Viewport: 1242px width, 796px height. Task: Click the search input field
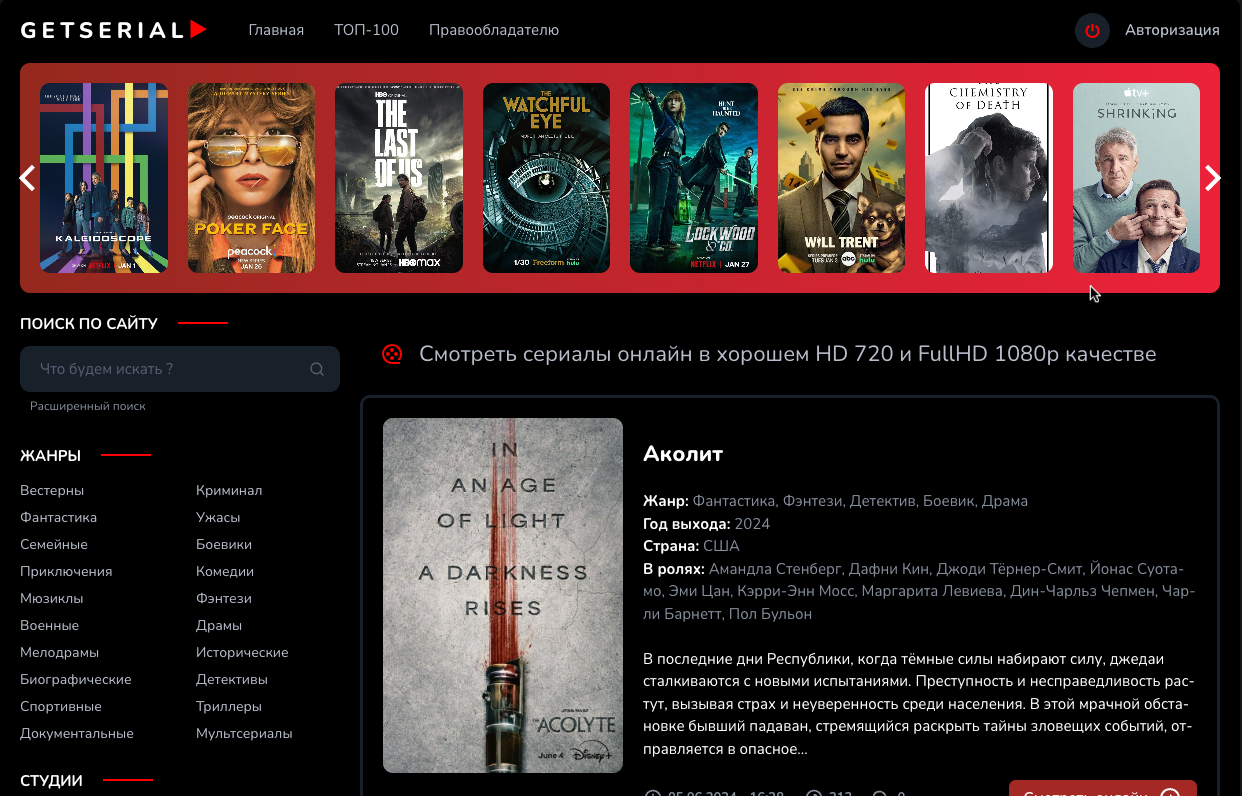pyautogui.click(x=160, y=369)
